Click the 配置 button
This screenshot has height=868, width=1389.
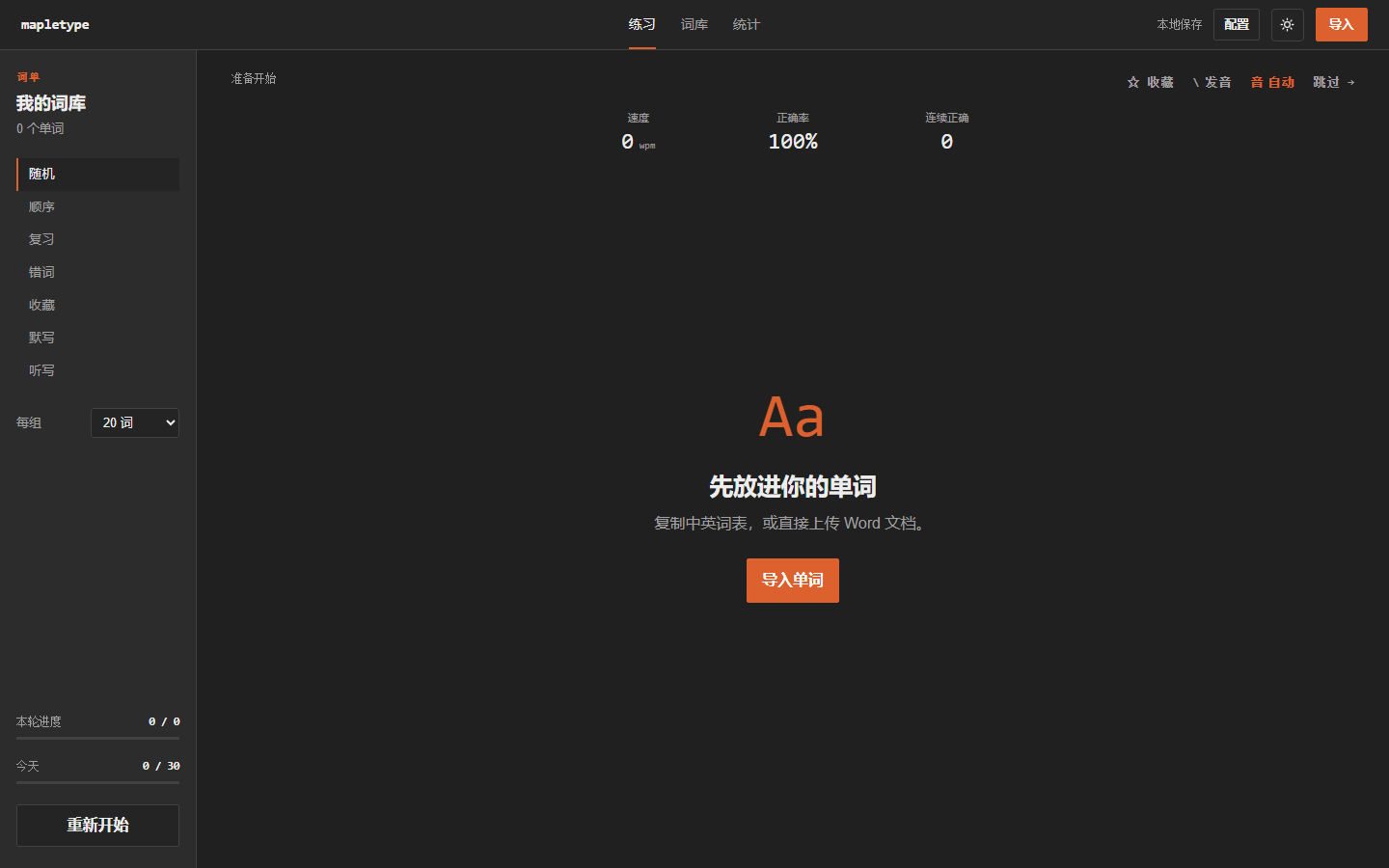coord(1237,25)
